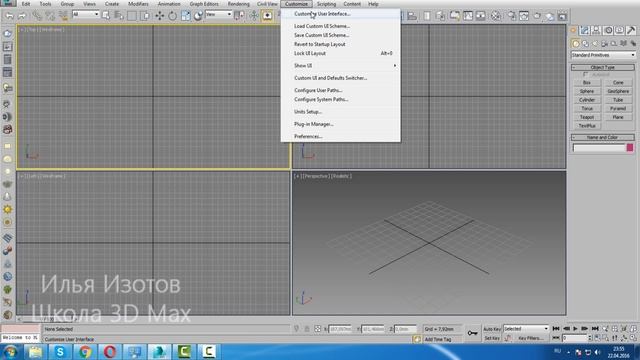Select the Geometry category icon
This screenshot has height=360, width=640.
pos(576,43)
